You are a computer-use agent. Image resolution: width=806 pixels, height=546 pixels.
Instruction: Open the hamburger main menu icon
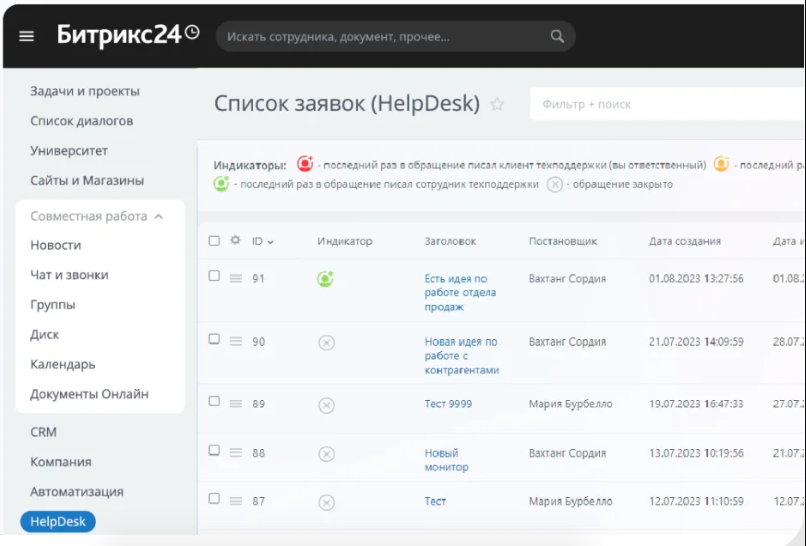26,36
